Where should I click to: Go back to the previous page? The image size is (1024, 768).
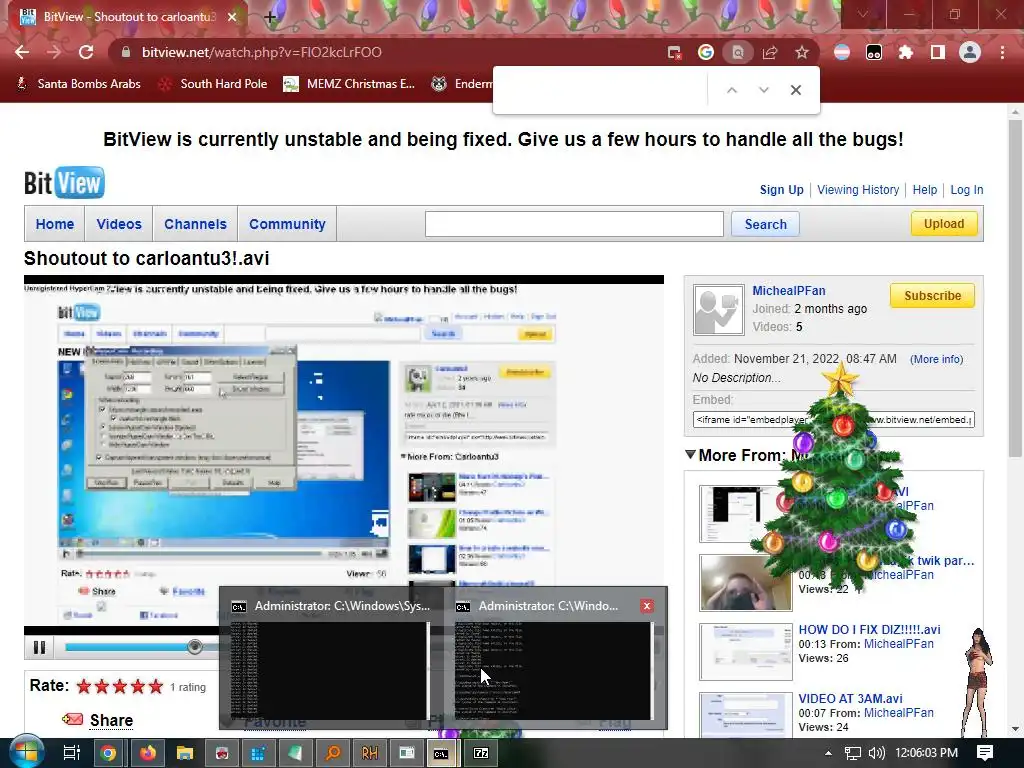(x=22, y=52)
